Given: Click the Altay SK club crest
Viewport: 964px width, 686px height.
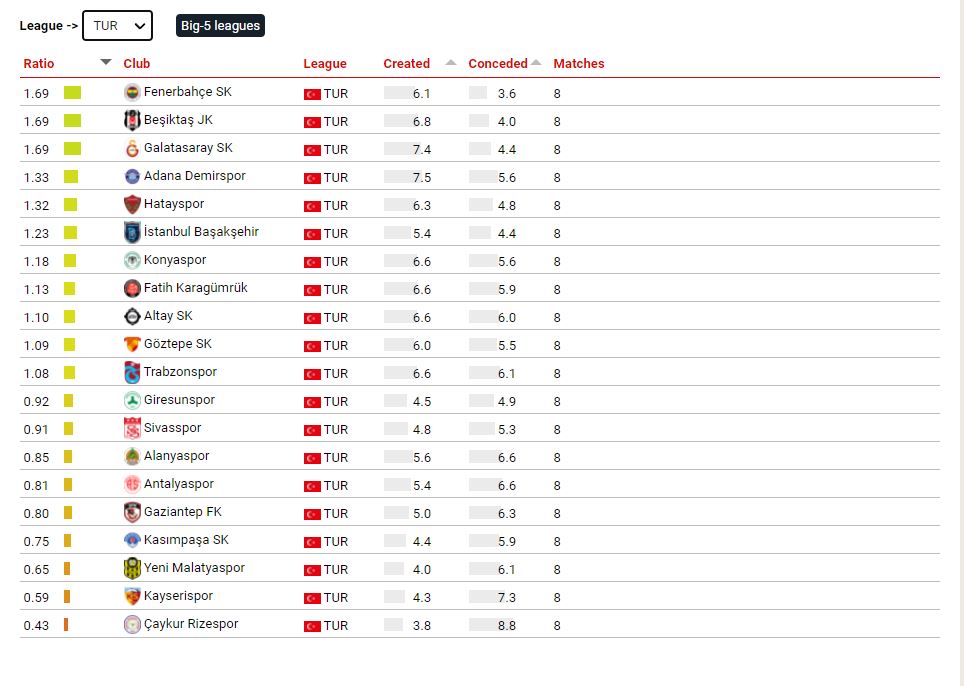Looking at the screenshot, I should click(132, 317).
